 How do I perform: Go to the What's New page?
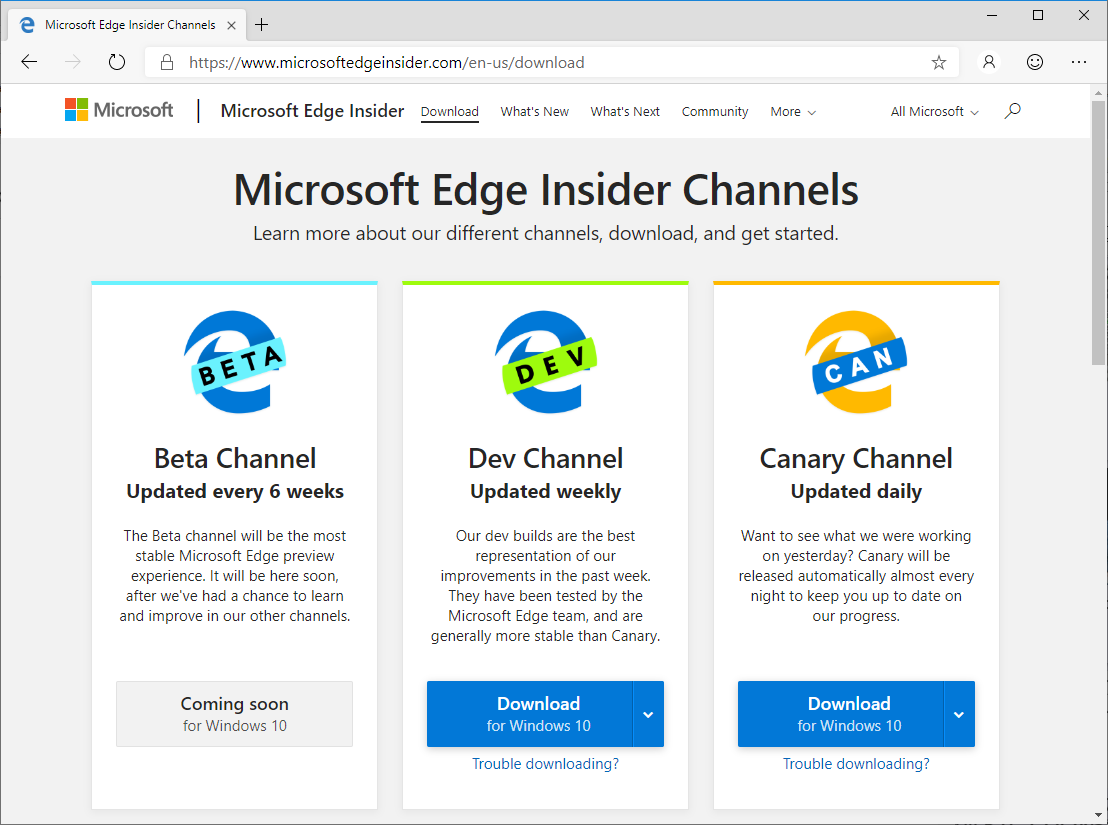pyautogui.click(x=534, y=112)
